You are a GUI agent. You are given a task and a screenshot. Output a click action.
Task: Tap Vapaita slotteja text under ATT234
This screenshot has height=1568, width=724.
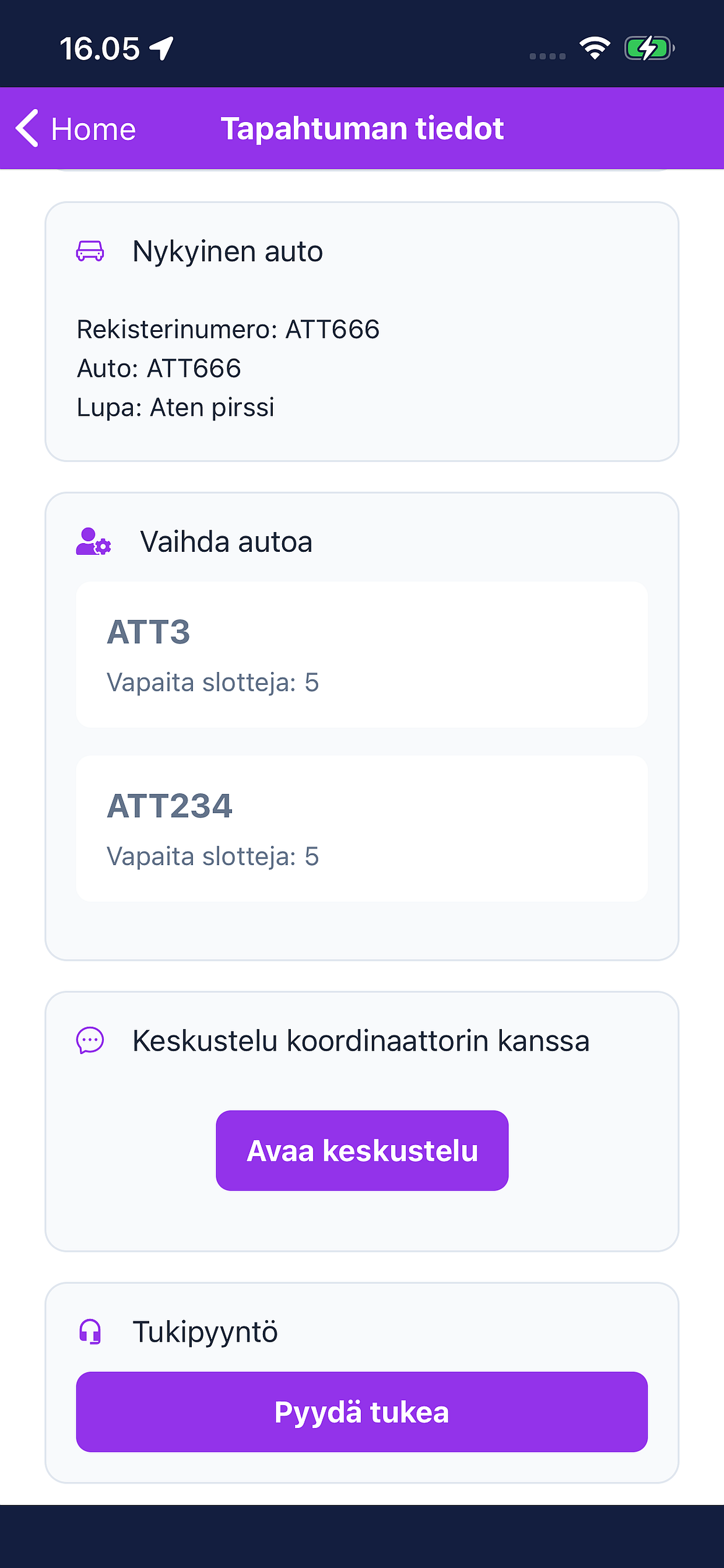[213, 856]
